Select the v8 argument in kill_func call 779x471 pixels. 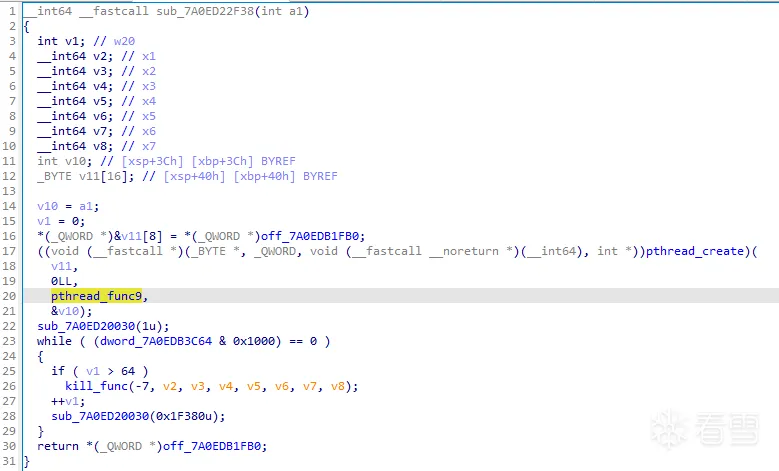(x=338, y=386)
